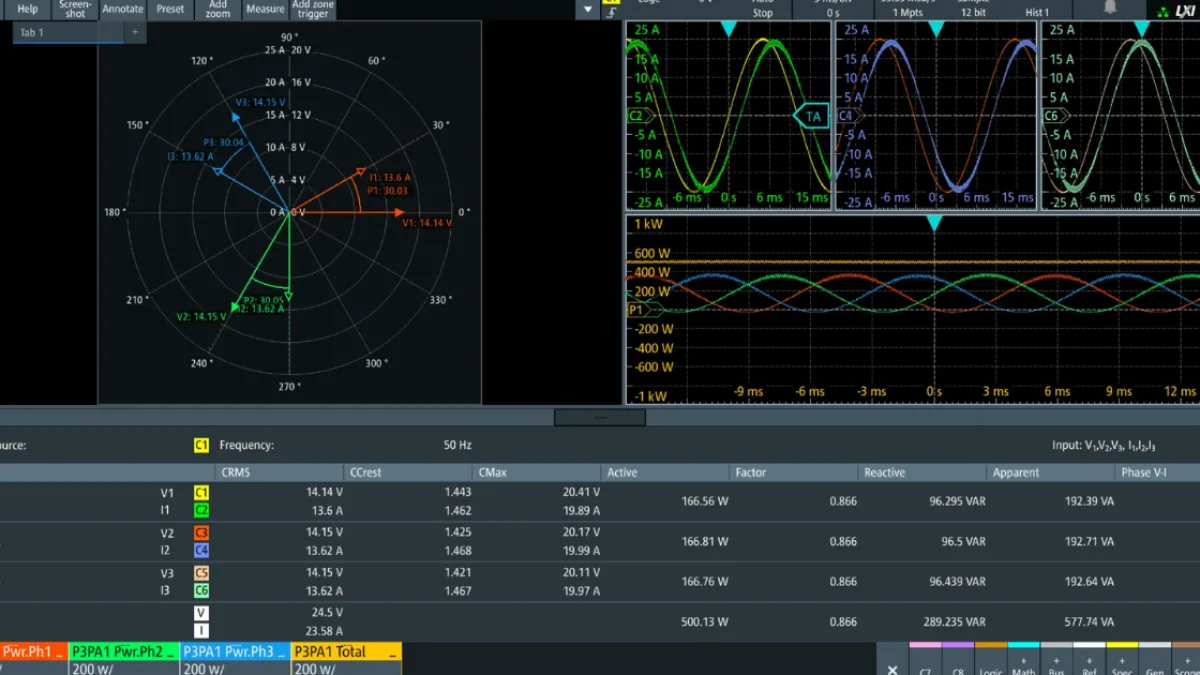Click the C4 channel marker
This screenshot has height=675, width=1200.
848,116
